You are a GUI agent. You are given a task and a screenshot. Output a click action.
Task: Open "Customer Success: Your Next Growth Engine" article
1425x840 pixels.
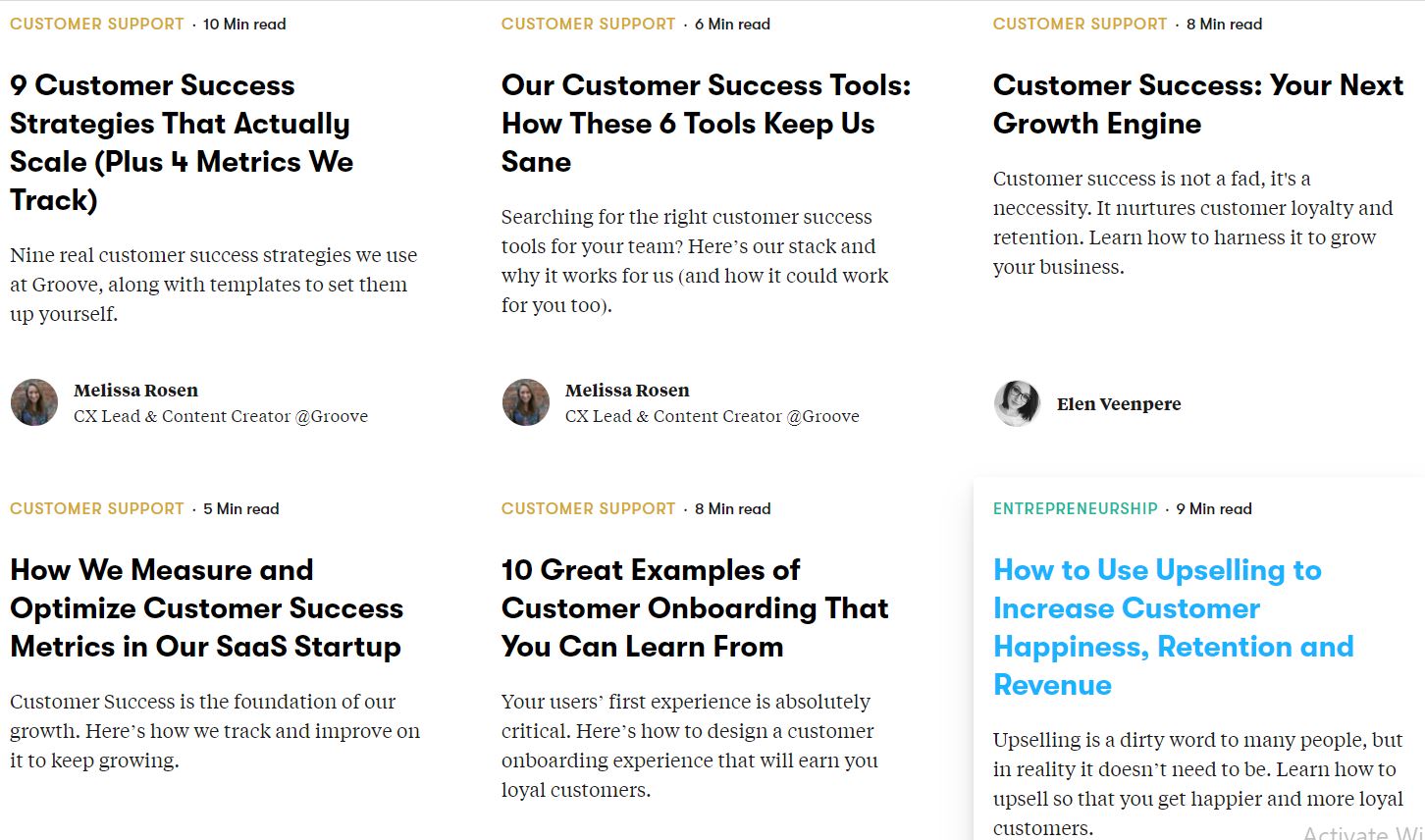[1197, 104]
